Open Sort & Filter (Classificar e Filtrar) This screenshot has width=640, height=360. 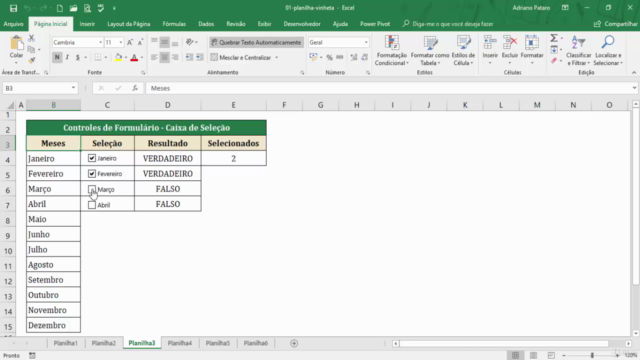[578, 51]
